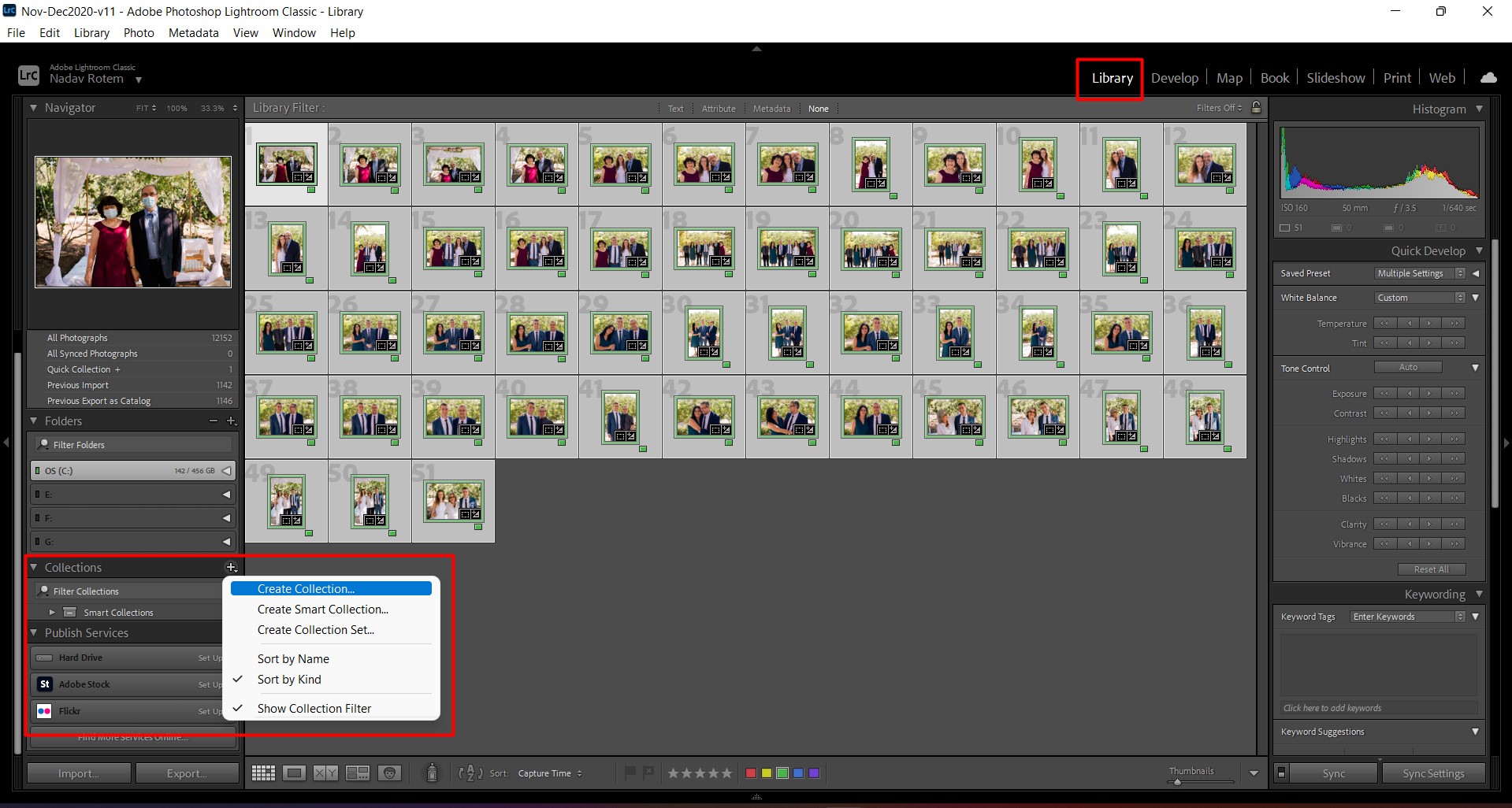This screenshot has width=1512, height=808.
Task: Choose Sort by Name menu item
Action: tap(293, 659)
